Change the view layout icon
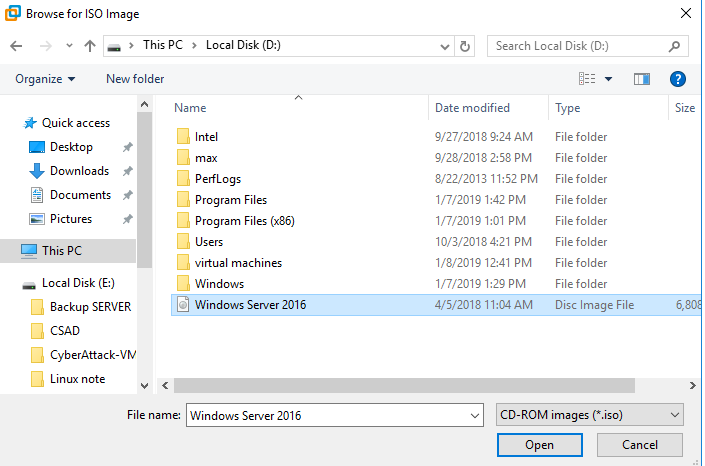The image size is (705, 466). (x=587, y=79)
